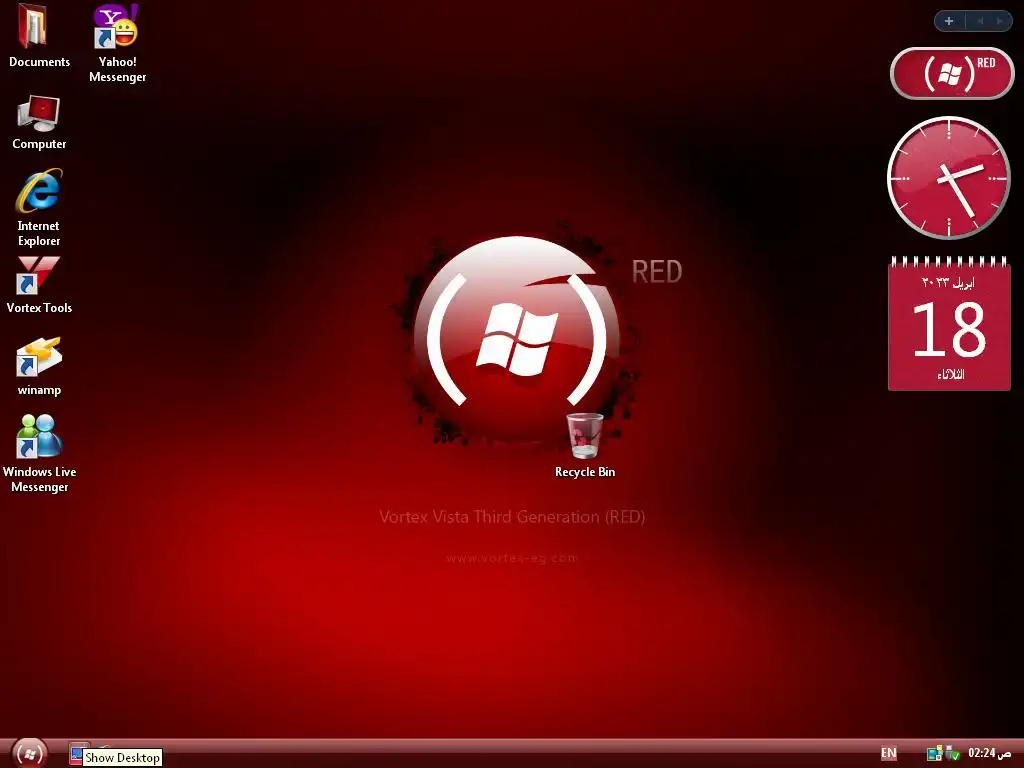Click the RED Windows logo gadget
The image size is (1024, 768).
952,73
